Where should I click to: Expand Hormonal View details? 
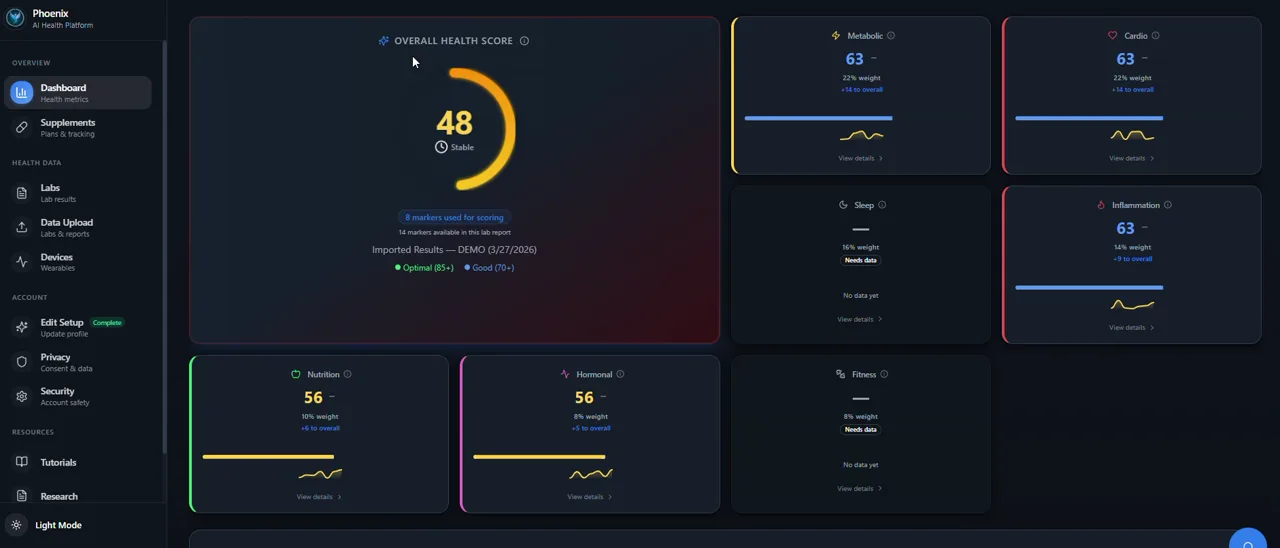point(589,497)
